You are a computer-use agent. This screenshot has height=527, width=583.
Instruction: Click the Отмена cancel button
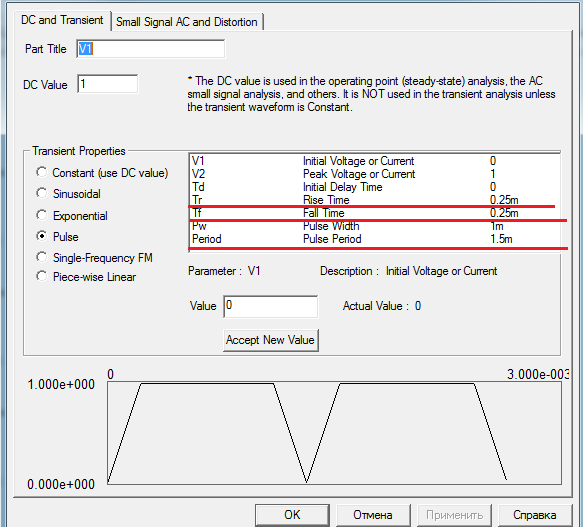tap(373, 515)
